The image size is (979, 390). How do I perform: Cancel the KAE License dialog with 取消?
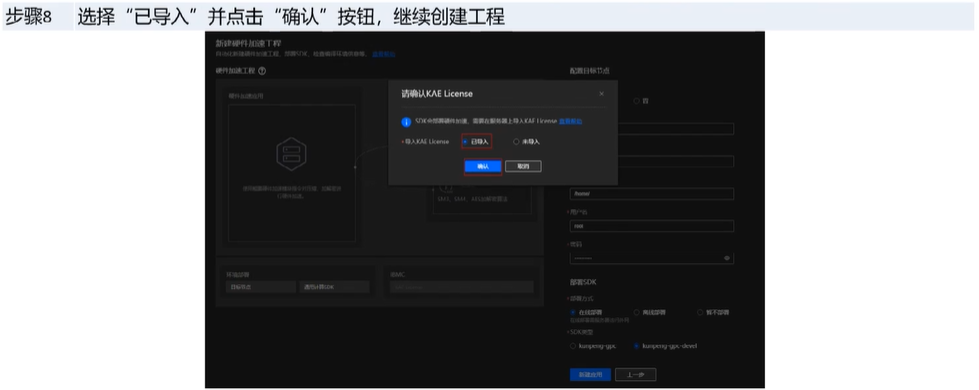point(523,167)
